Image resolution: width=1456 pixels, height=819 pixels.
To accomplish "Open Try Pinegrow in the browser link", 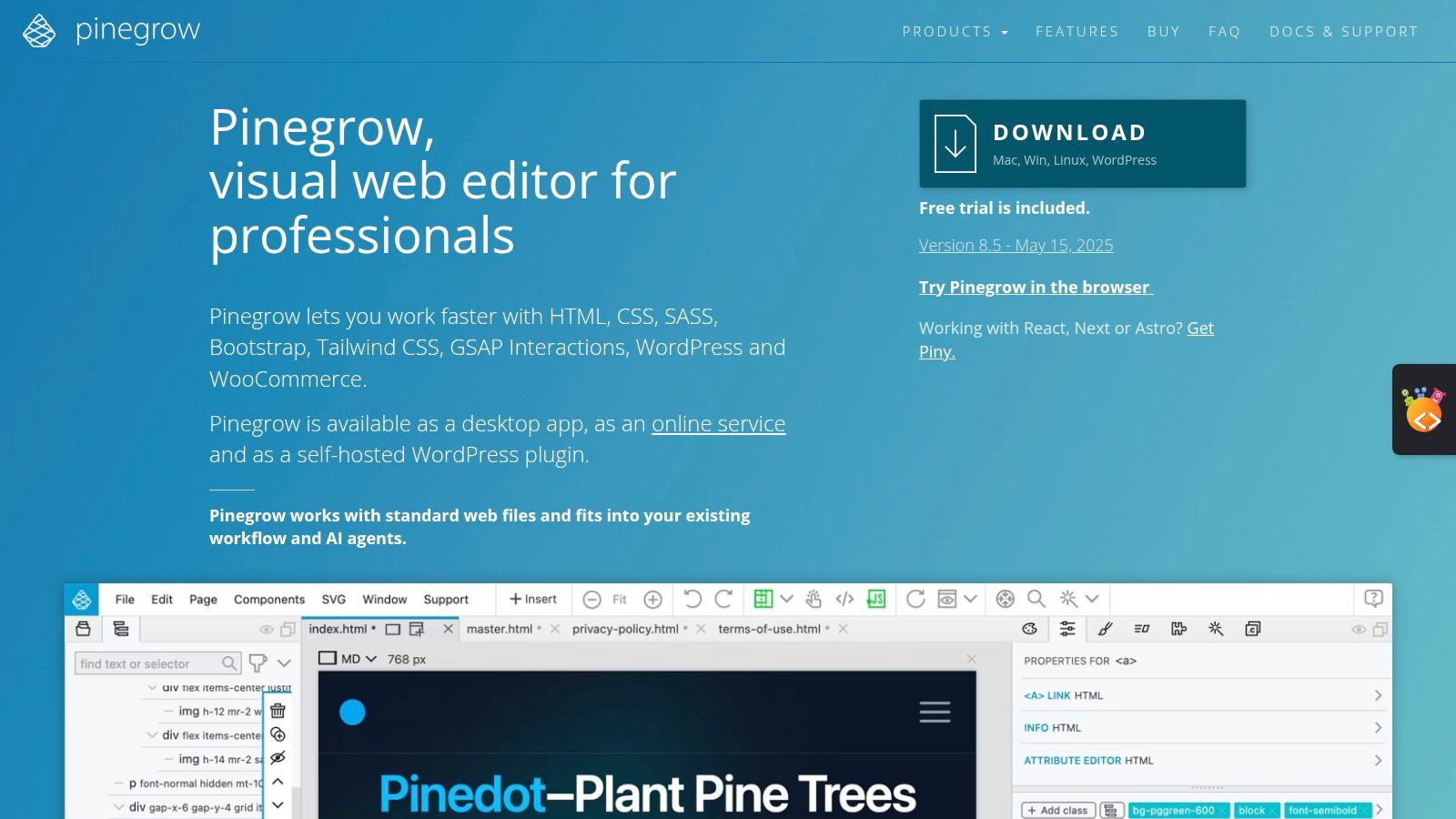I will click(x=1036, y=287).
